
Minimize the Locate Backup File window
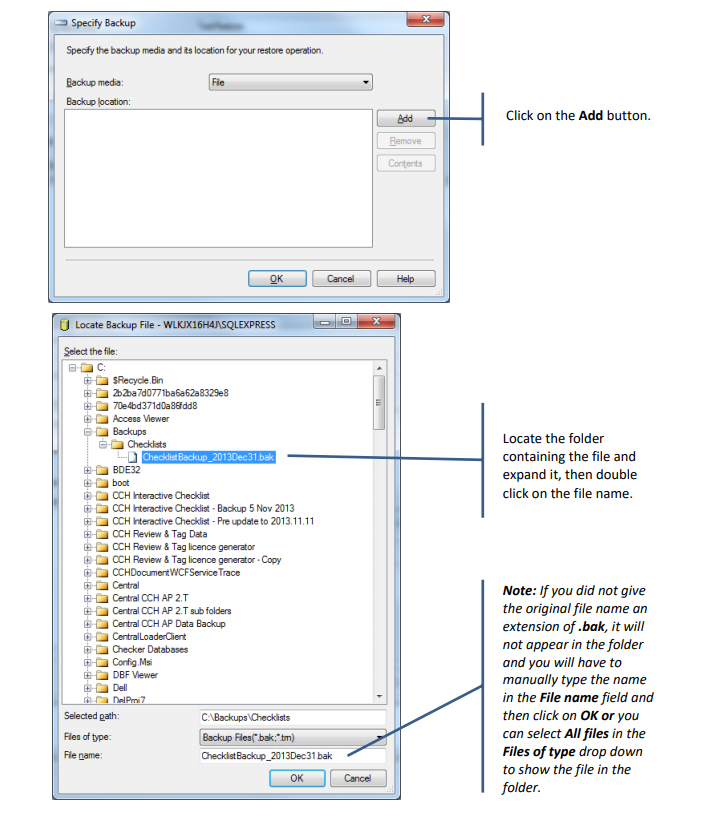324,321
